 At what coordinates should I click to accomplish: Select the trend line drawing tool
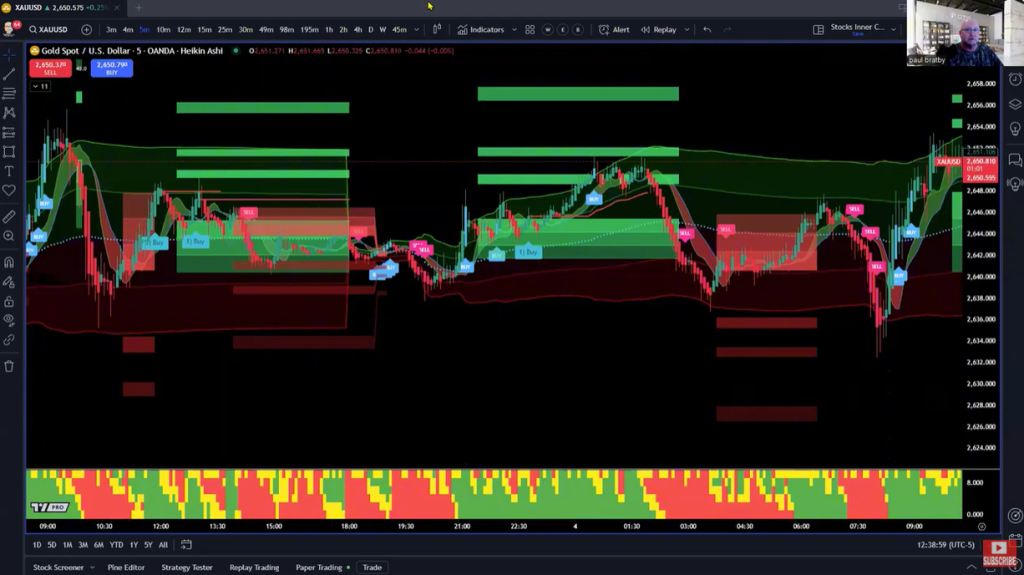click(9, 74)
